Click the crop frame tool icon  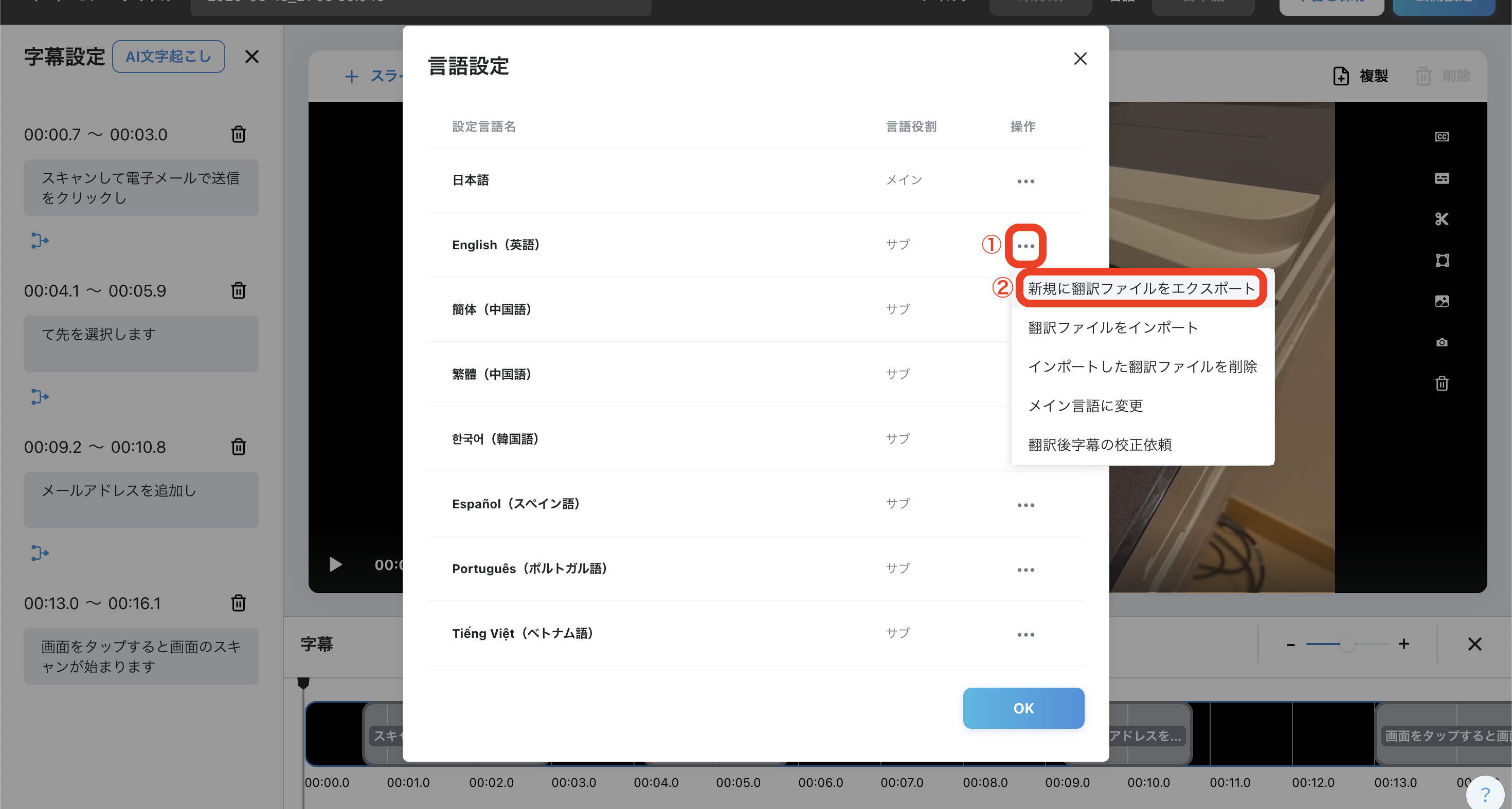(1442, 261)
